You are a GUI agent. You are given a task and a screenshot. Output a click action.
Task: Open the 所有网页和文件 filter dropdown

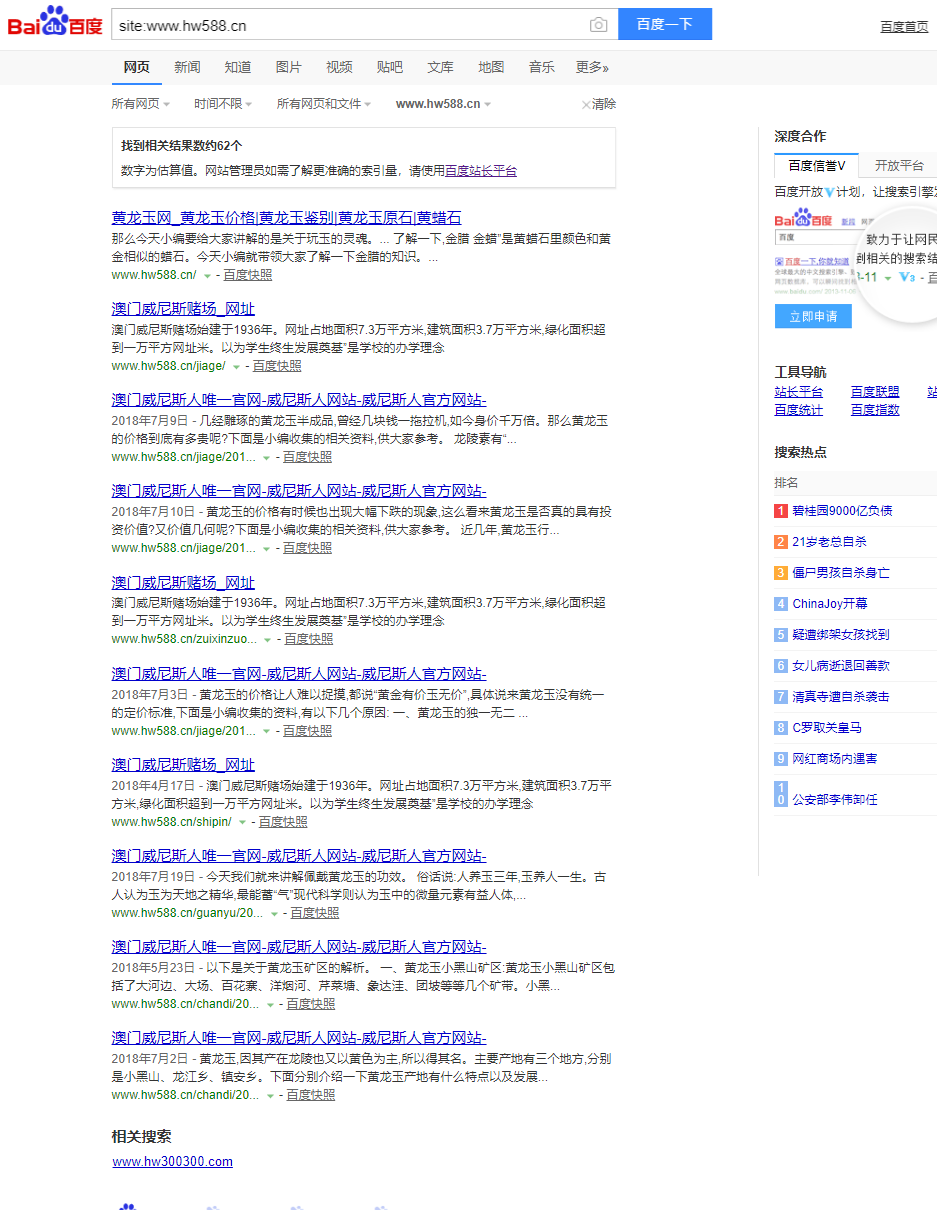324,104
